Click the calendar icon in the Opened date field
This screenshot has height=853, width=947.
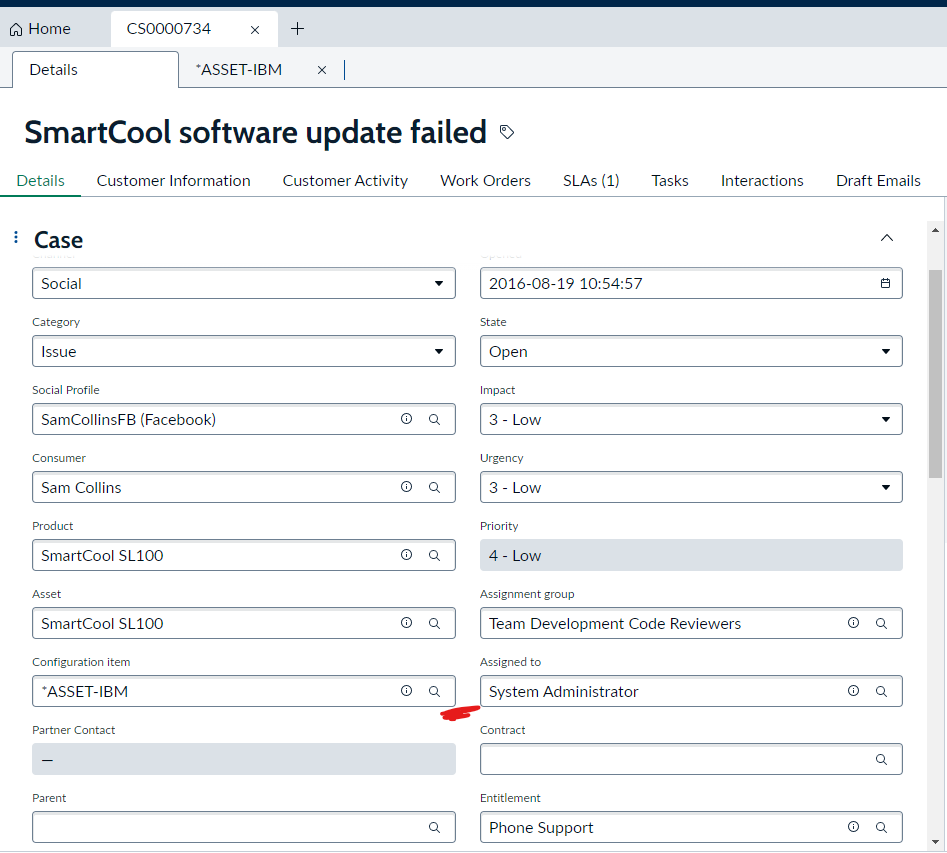click(885, 283)
